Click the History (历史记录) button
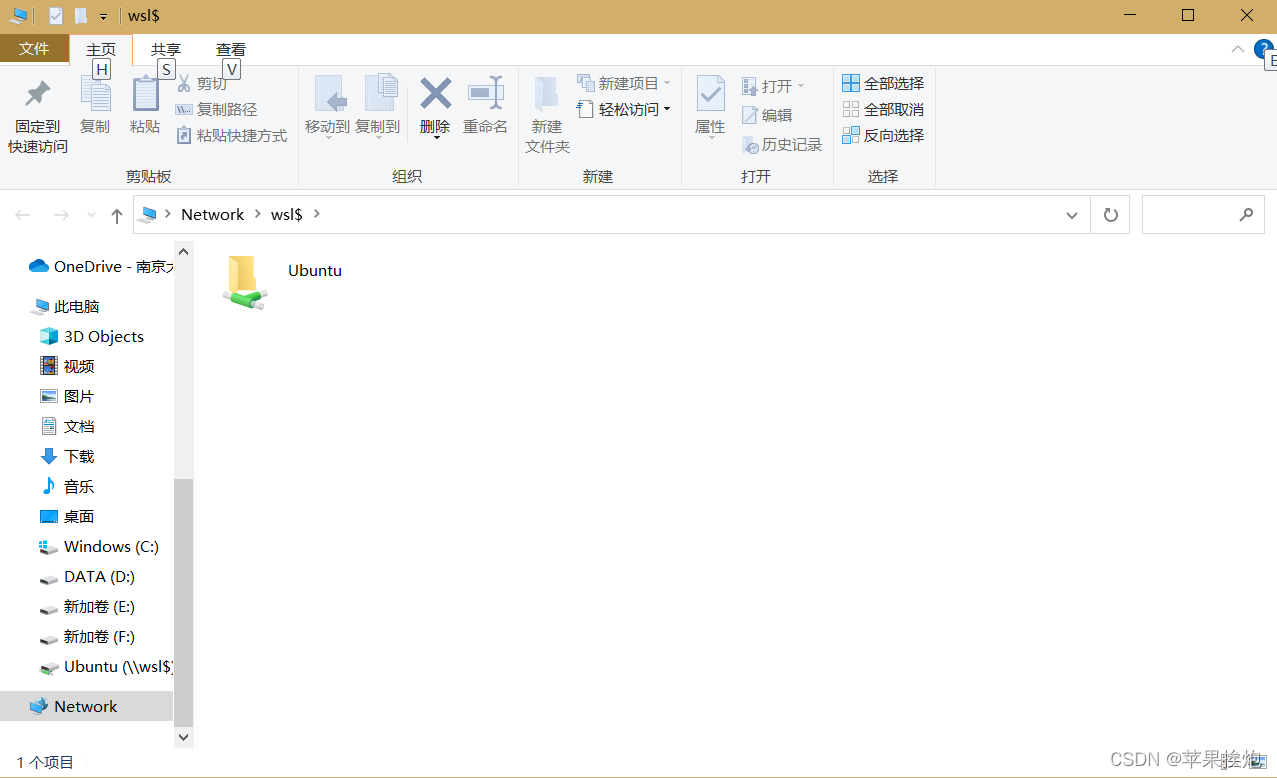The image size is (1277, 778). (x=782, y=145)
